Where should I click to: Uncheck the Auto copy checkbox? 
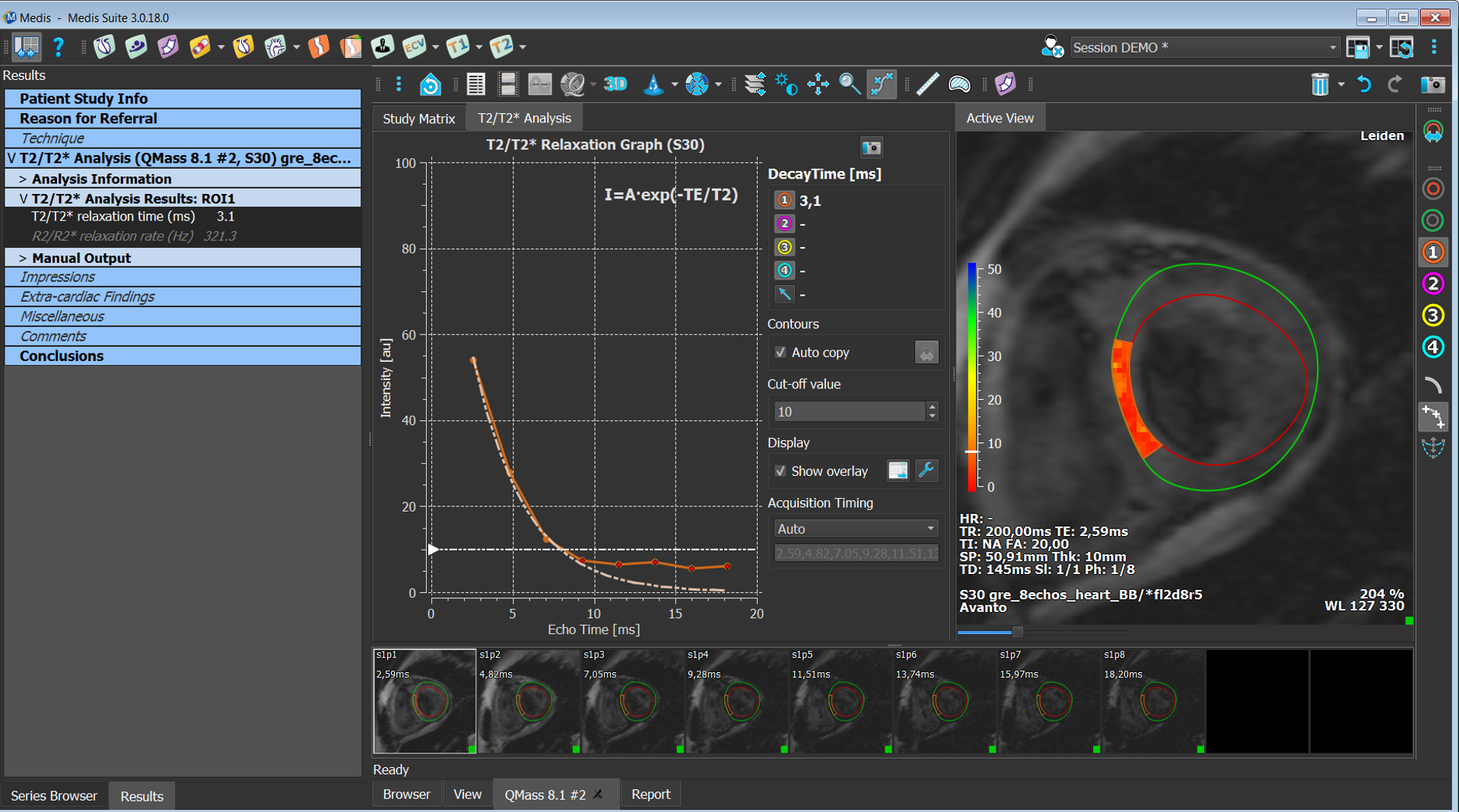[x=780, y=352]
